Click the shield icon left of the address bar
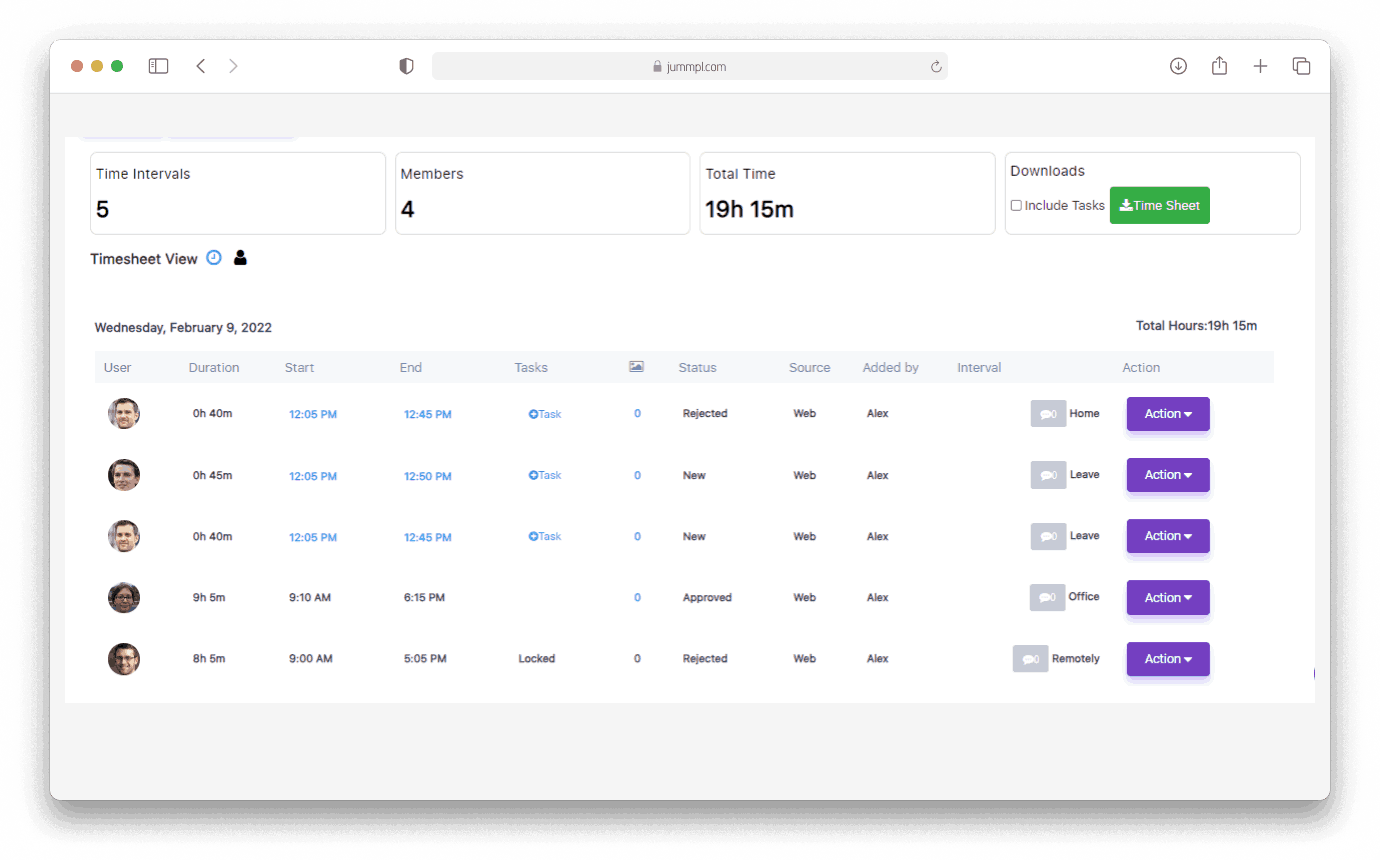The height and width of the screenshot is (860, 1380). click(406, 65)
